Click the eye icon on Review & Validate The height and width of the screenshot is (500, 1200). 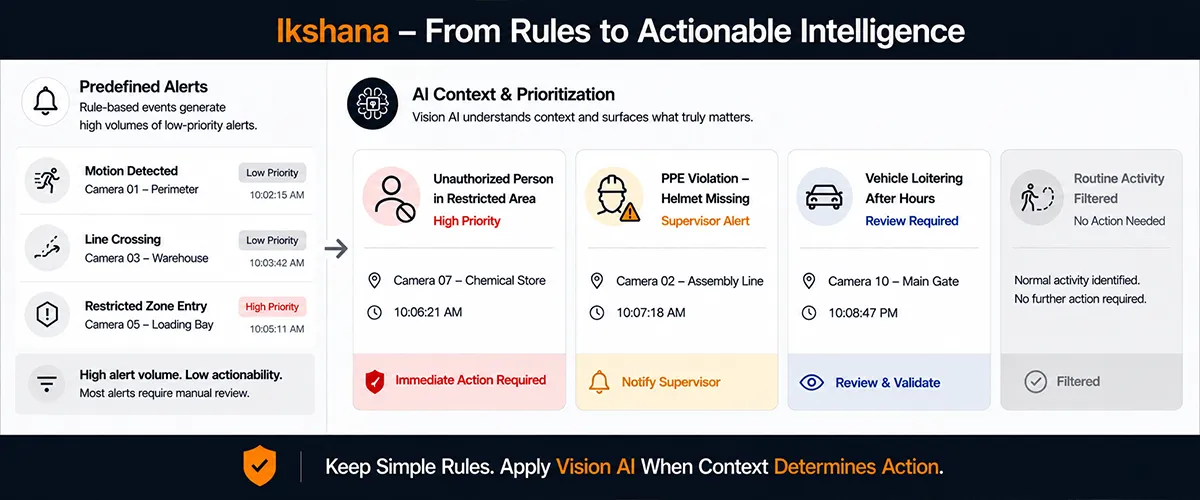(x=811, y=382)
